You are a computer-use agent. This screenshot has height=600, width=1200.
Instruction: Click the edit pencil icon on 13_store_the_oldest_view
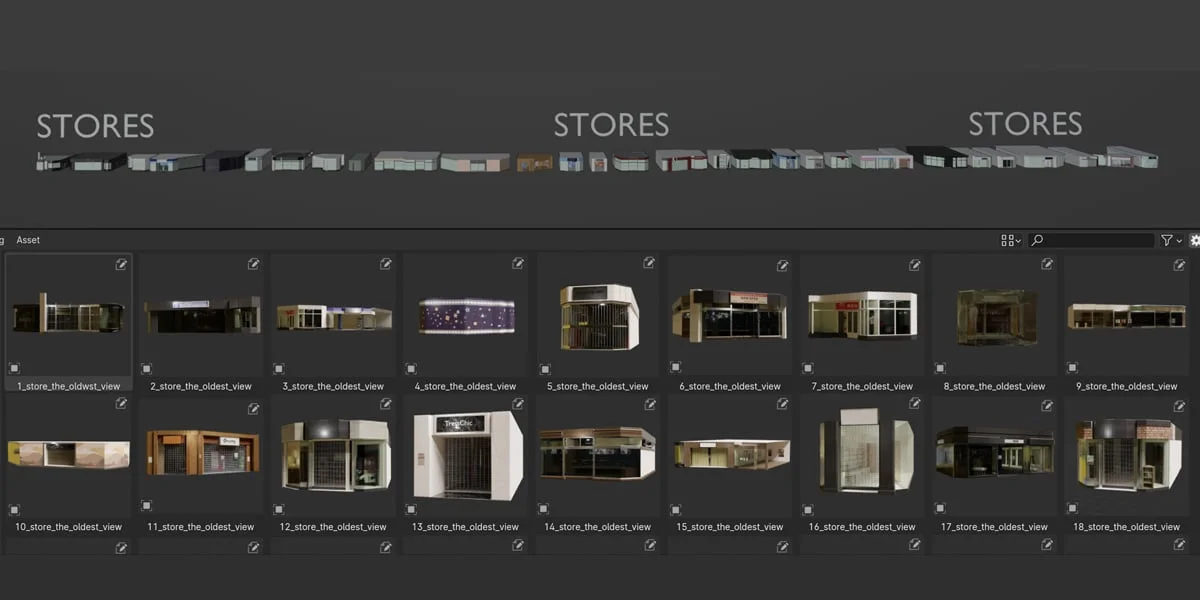click(x=519, y=404)
